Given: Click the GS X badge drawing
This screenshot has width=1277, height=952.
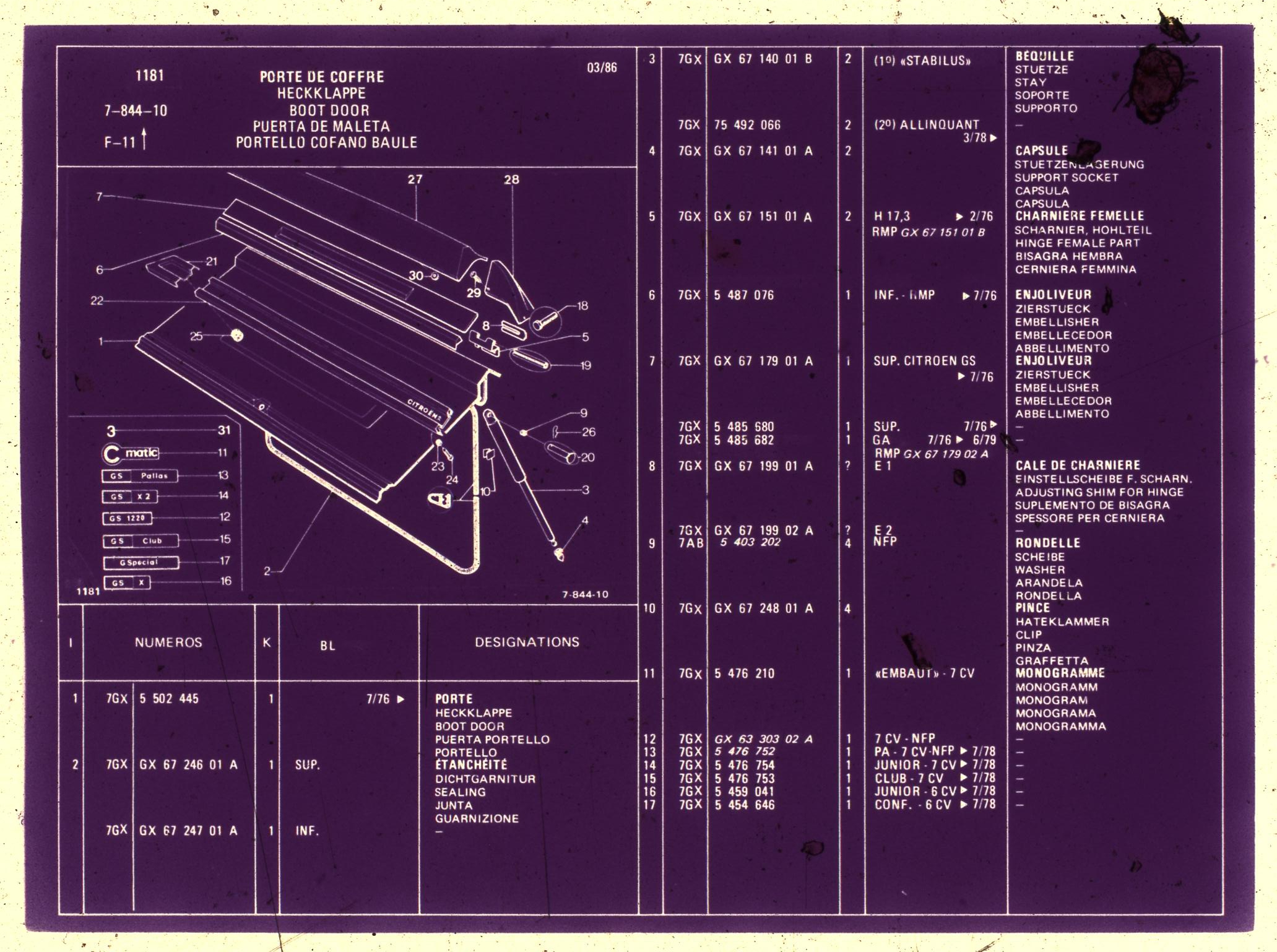Looking at the screenshot, I should pos(127,582).
